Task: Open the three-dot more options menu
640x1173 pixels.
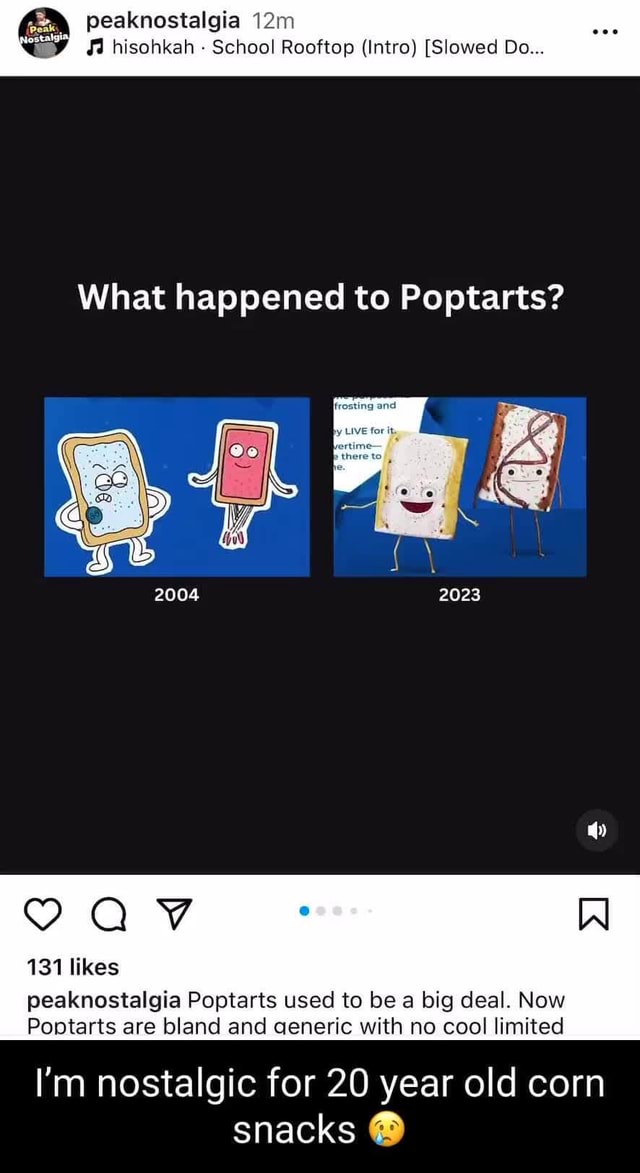Action: (604, 33)
